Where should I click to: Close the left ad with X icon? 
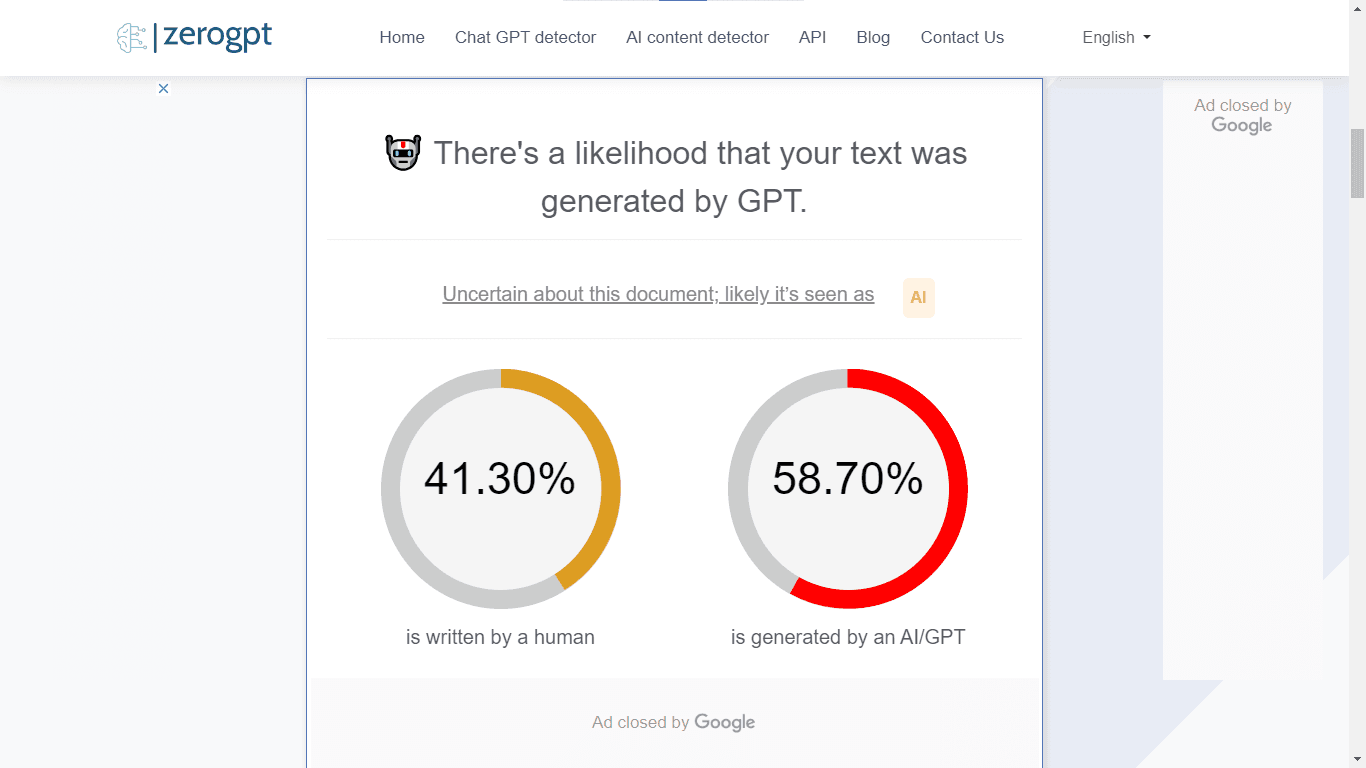pos(163,88)
